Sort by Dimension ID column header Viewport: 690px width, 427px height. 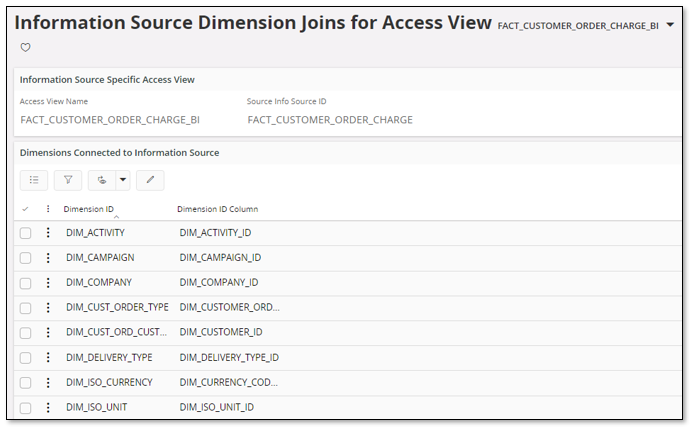(x=88, y=209)
